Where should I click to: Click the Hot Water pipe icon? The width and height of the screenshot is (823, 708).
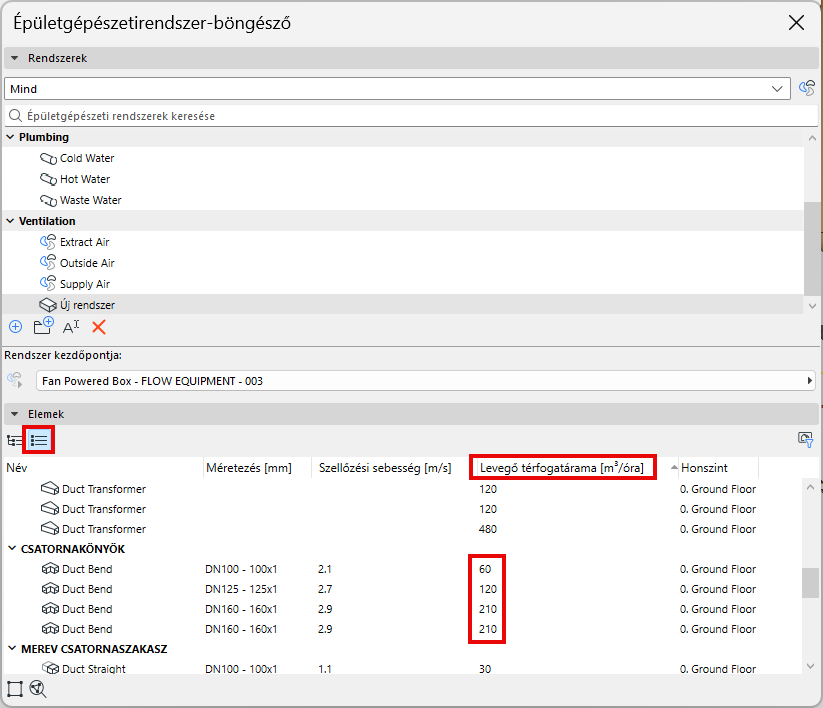[x=48, y=179]
